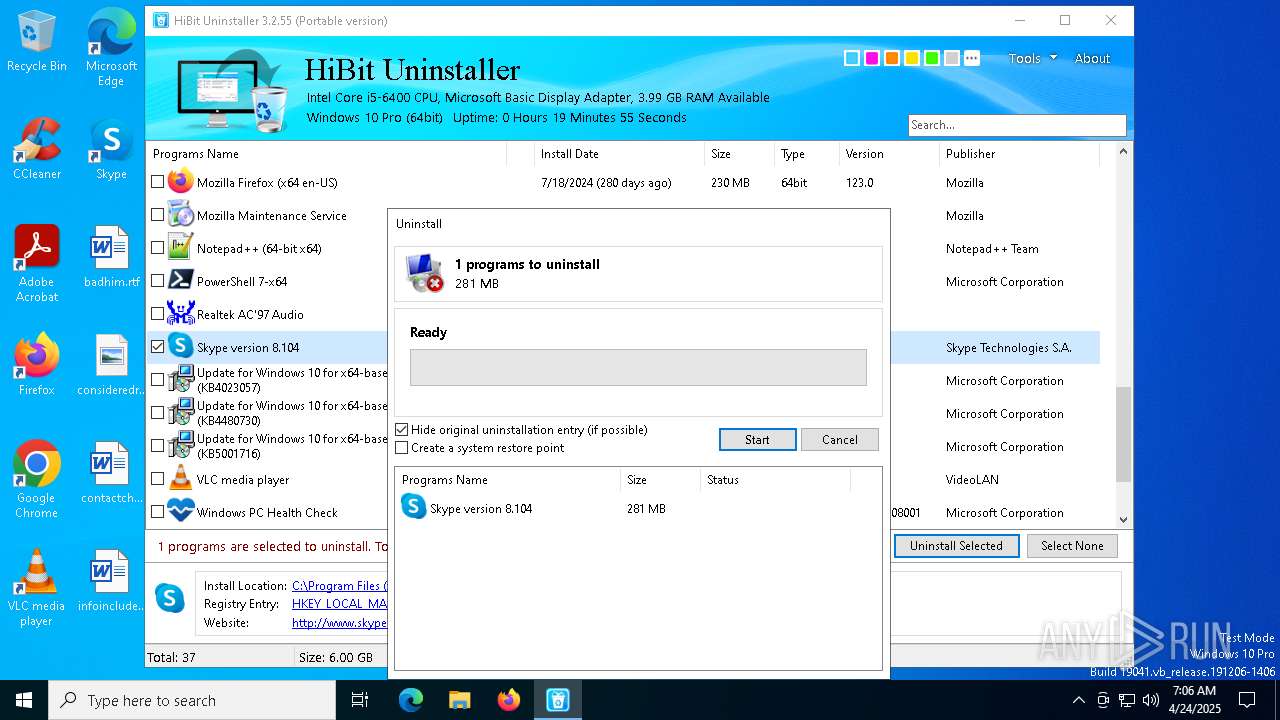The height and width of the screenshot is (720, 1280).
Task: Click the Uninstall Selected button
Action: (956, 546)
